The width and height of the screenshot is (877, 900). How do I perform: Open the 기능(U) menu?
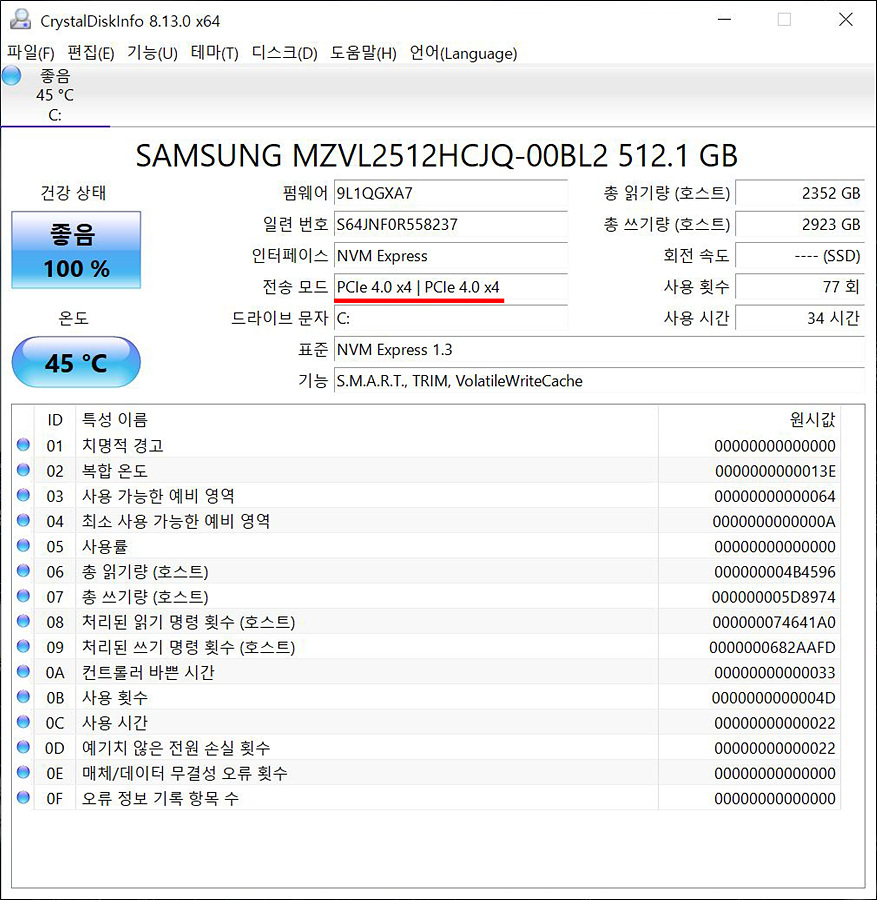pos(152,53)
